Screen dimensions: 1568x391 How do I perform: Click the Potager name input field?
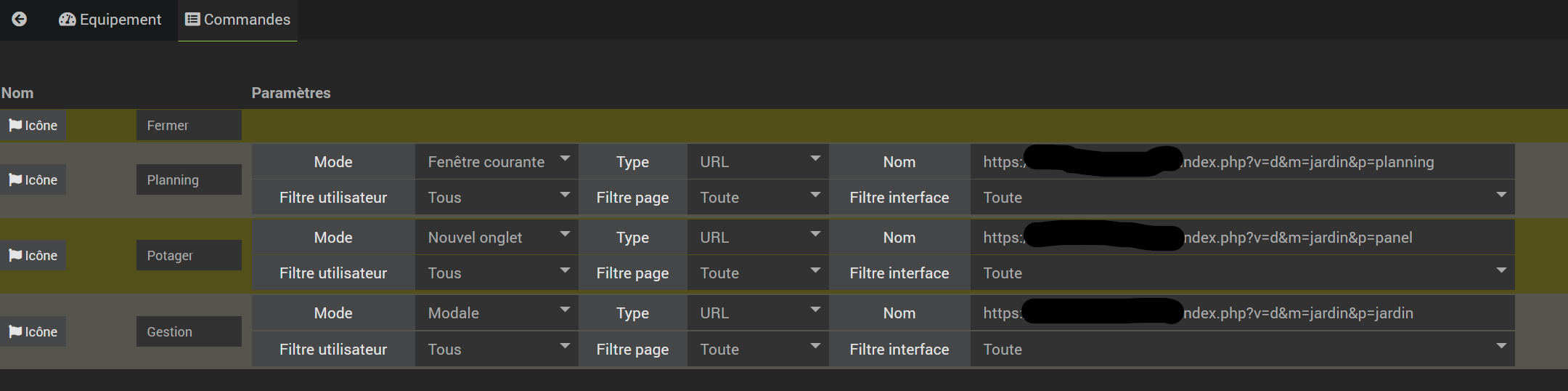pos(189,256)
